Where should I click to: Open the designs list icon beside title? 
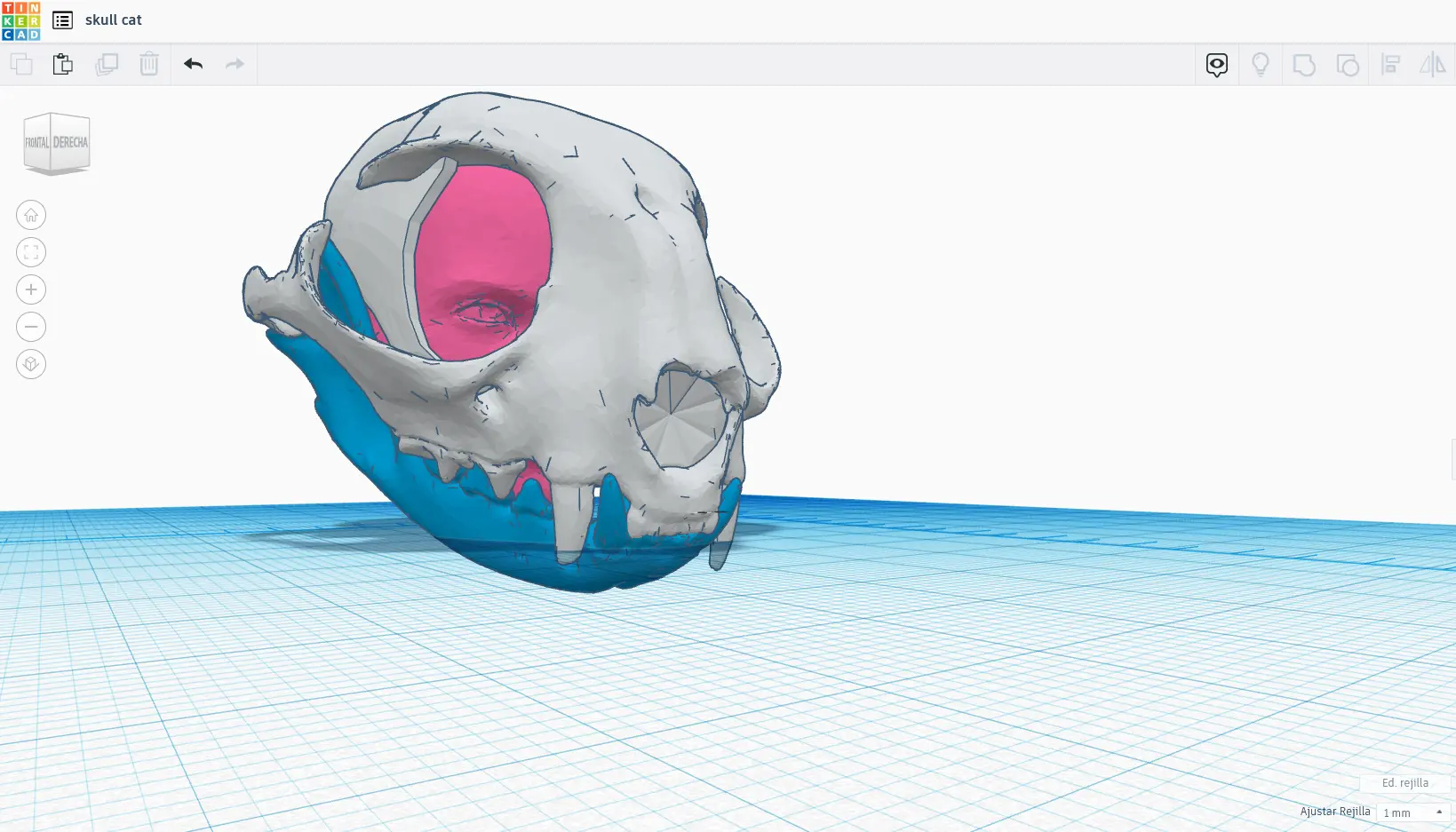(x=62, y=20)
